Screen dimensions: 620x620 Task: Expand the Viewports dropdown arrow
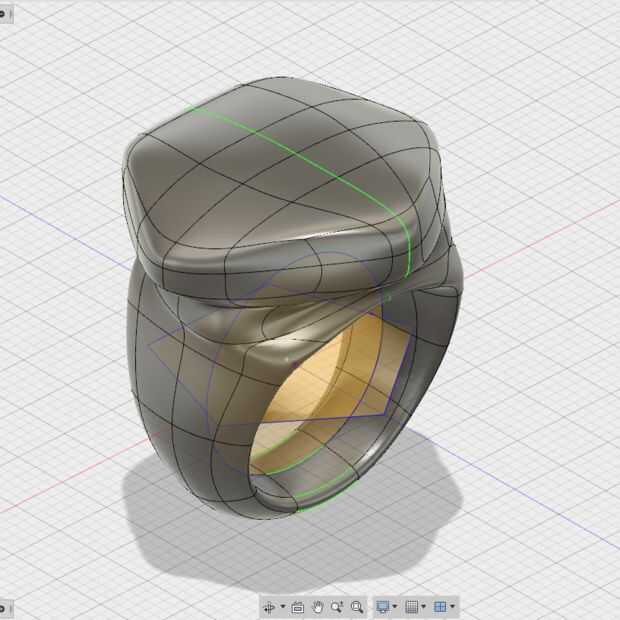coord(452,606)
